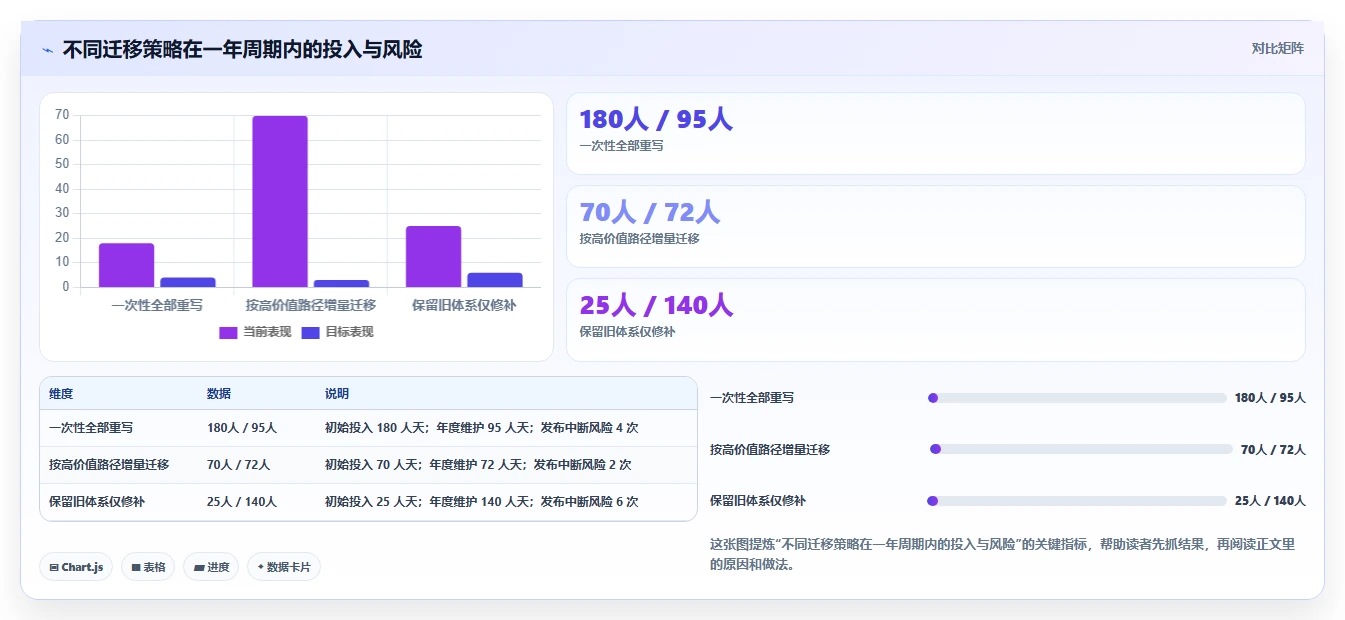Click description mentioning 发布中断风险 2 次
1345x620 pixels.
click(478, 465)
